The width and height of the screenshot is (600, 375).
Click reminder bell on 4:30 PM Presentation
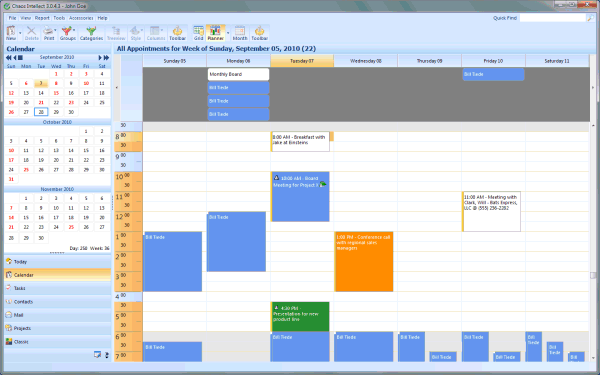[276, 307]
